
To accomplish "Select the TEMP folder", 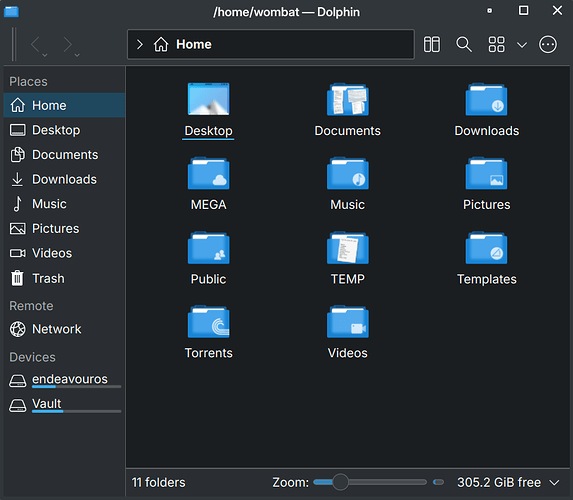I will 348,258.
